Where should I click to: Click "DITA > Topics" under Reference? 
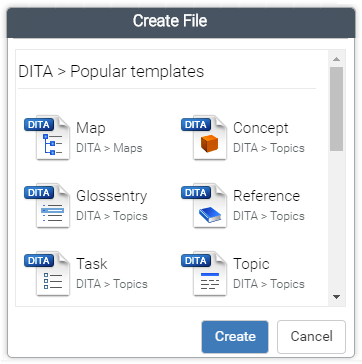269,216
